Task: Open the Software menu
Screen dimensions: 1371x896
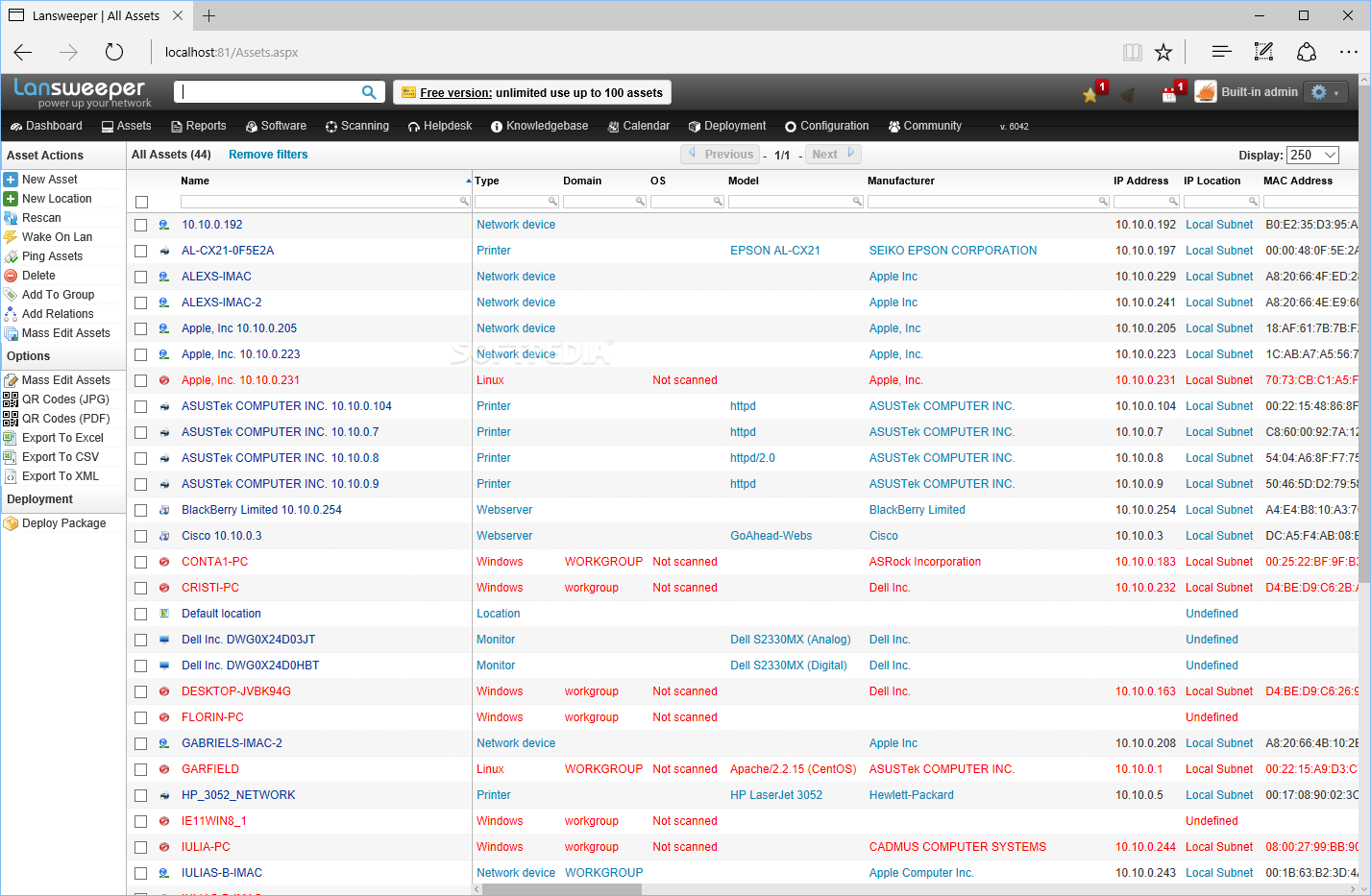Action: click(277, 126)
